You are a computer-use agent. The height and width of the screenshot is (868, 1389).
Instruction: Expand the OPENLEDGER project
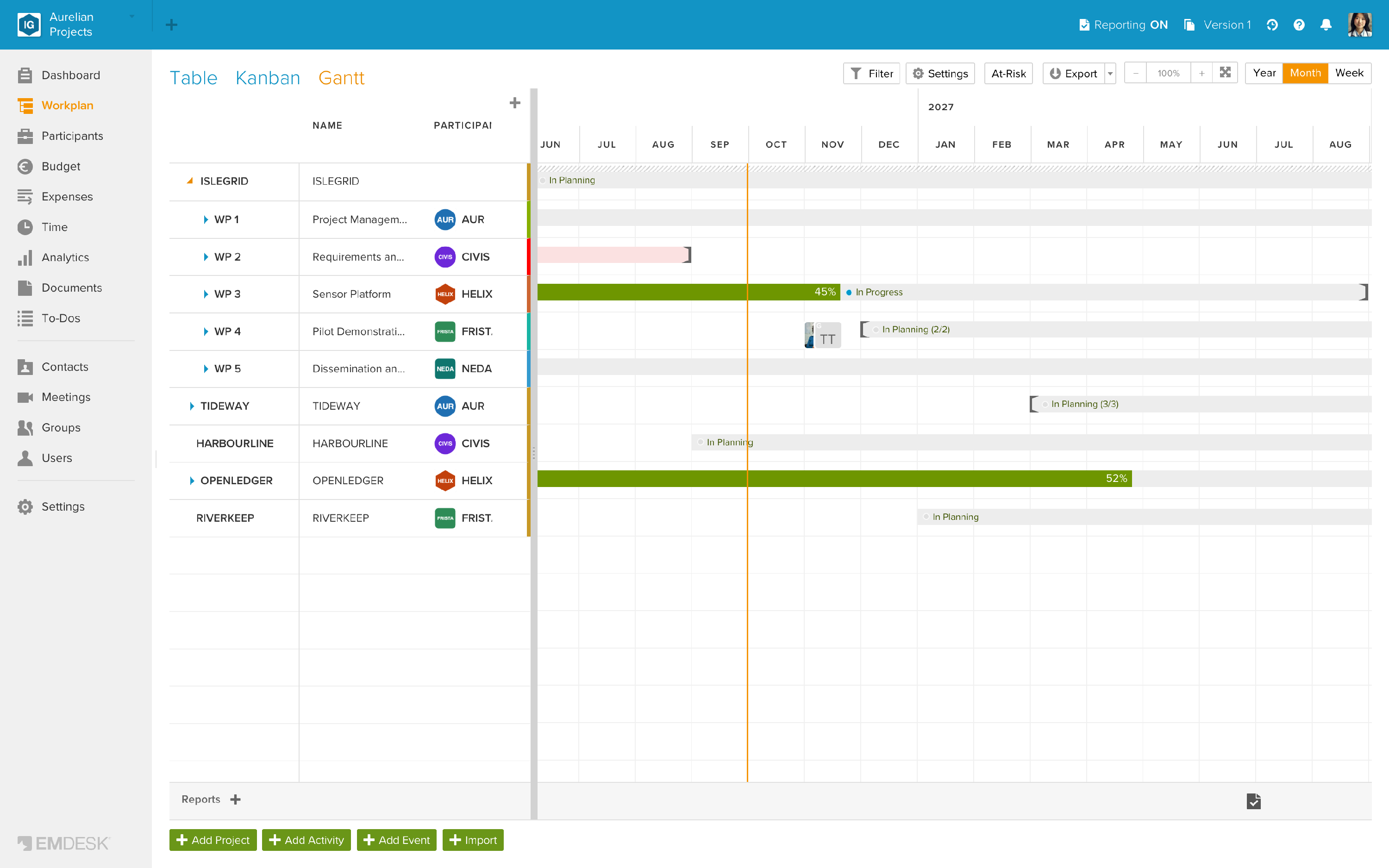[x=192, y=481]
